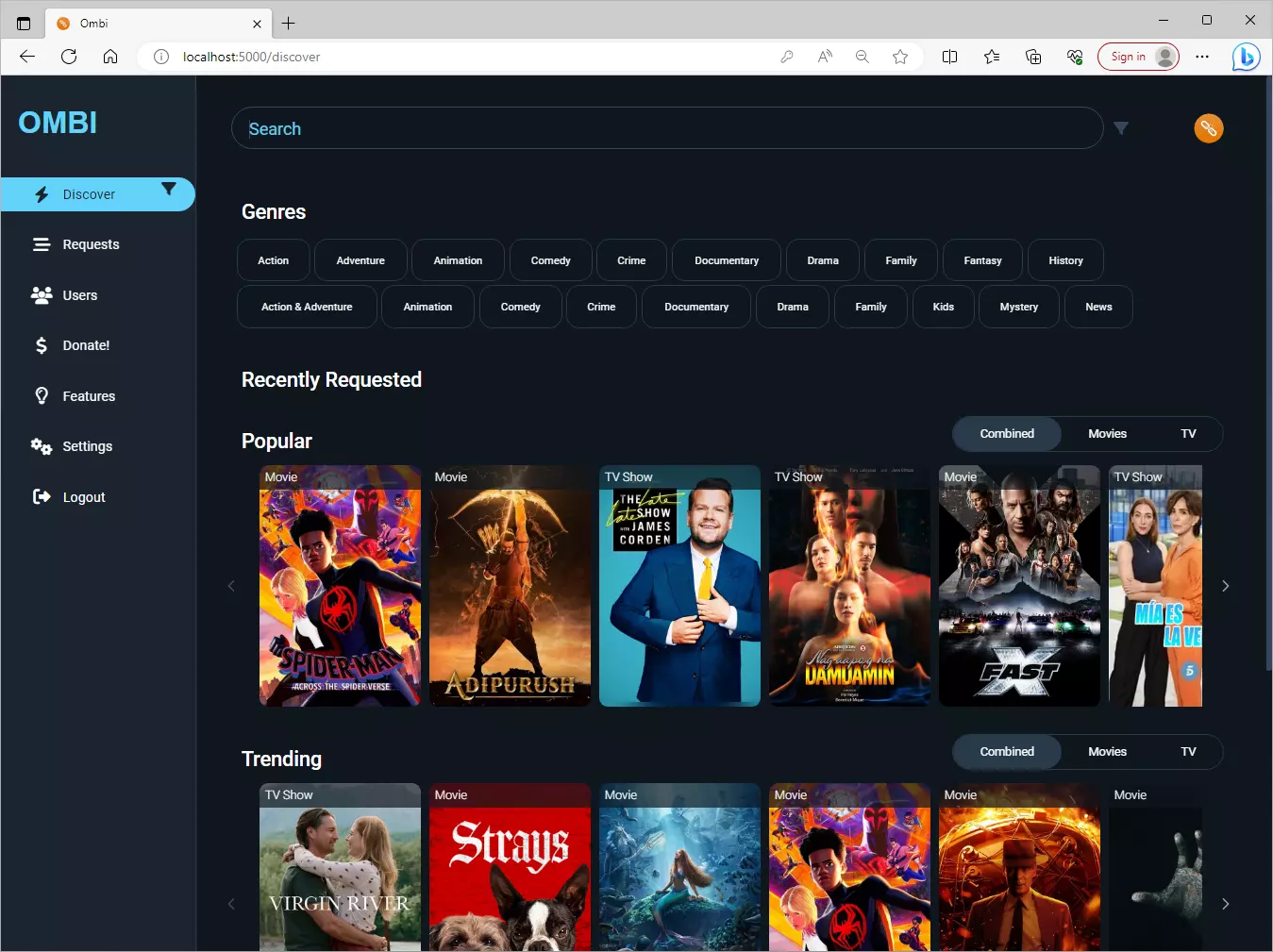Show next Trending carousel items
Viewport: 1273px width, 952px height.
point(1225,904)
